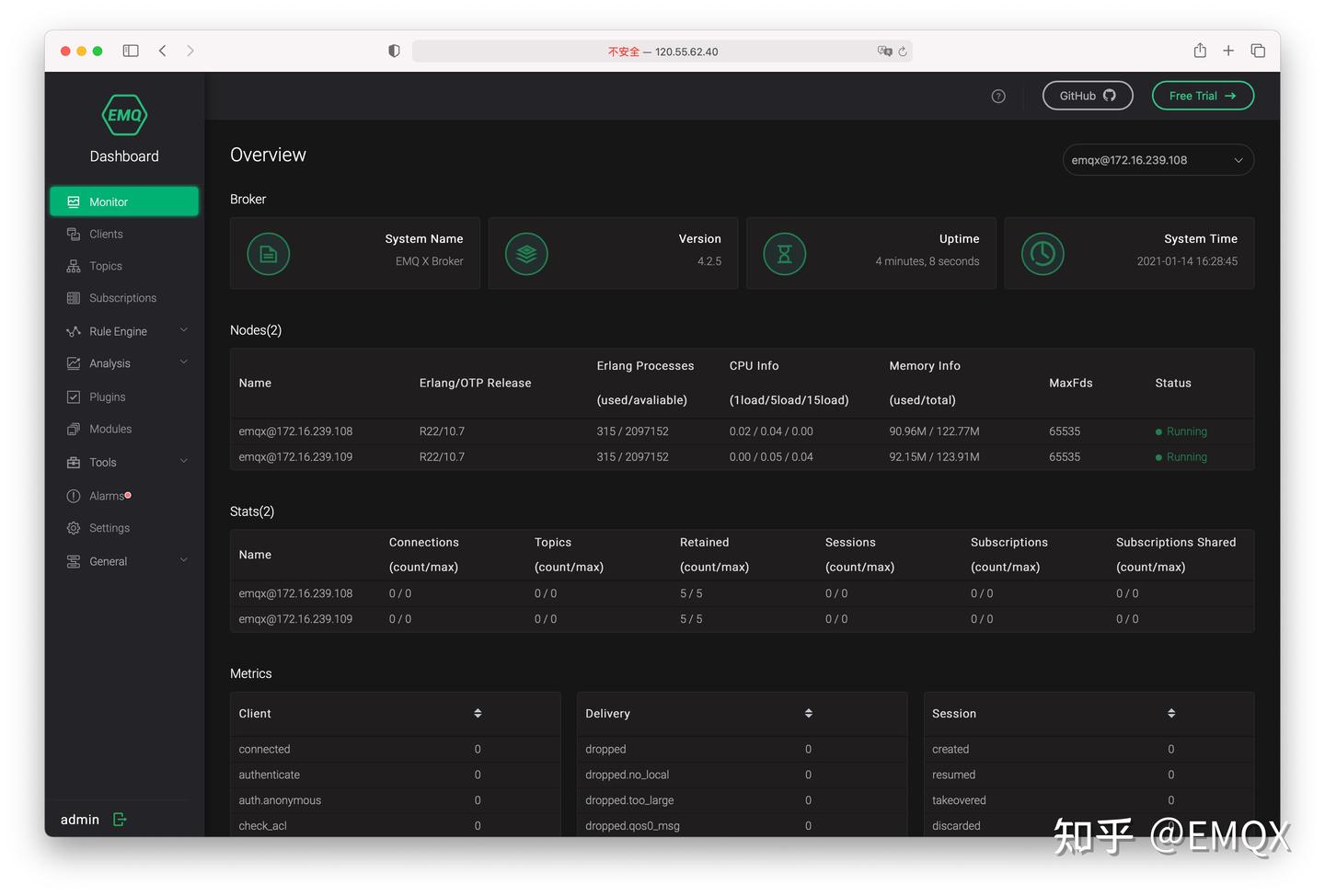Image resolution: width=1325 pixels, height=896 pixels.
Task: Open a new browser tab with plus button
Action: click(x=1228, y=51)
